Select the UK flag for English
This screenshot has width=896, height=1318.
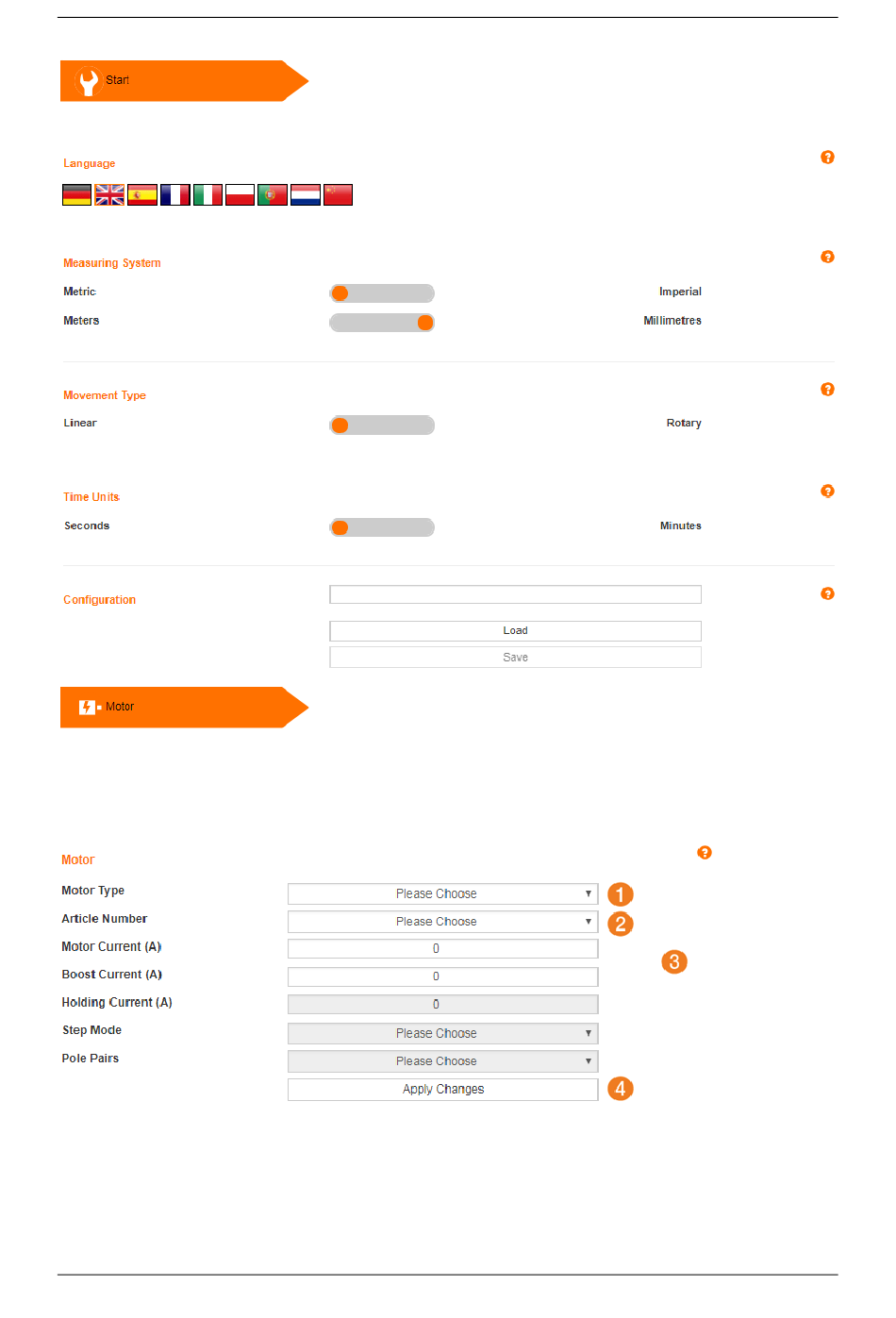(x=109, y=195)
